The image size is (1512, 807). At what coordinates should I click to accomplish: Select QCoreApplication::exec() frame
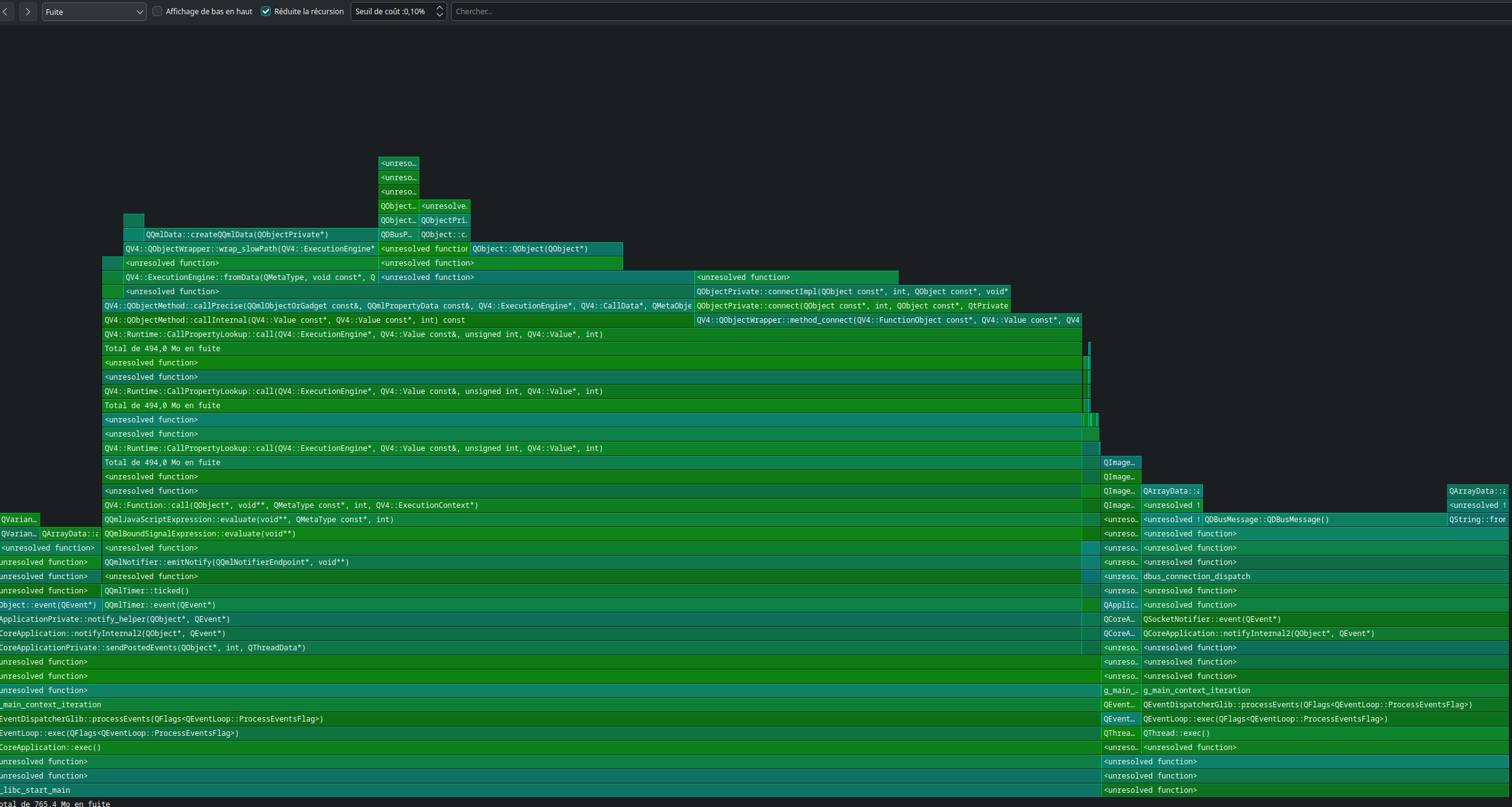(x=550, y=748)
